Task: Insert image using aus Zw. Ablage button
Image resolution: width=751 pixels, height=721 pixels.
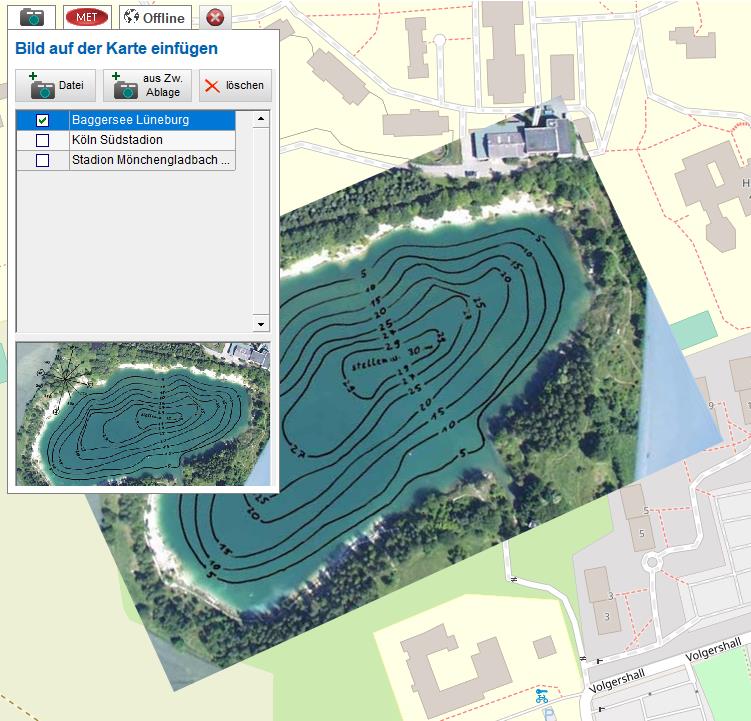Action: click(147, 86)
